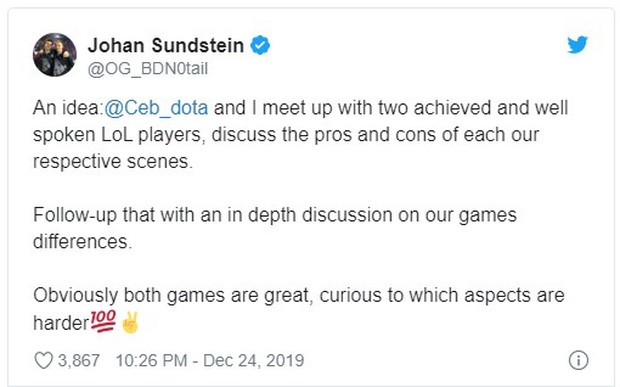
Task: Open the Twitter bird logo
Action: [577, 44]
